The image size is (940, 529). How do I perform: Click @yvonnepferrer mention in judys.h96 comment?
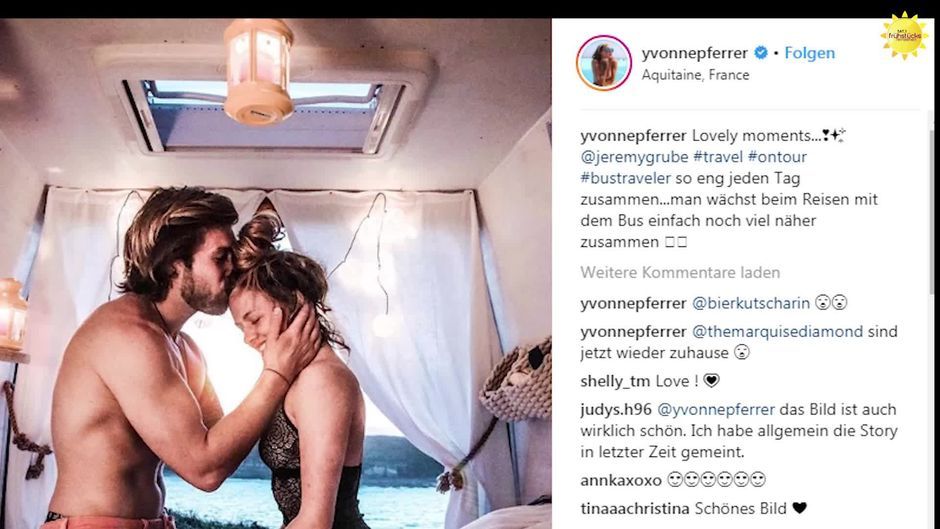tap(716, 410)
